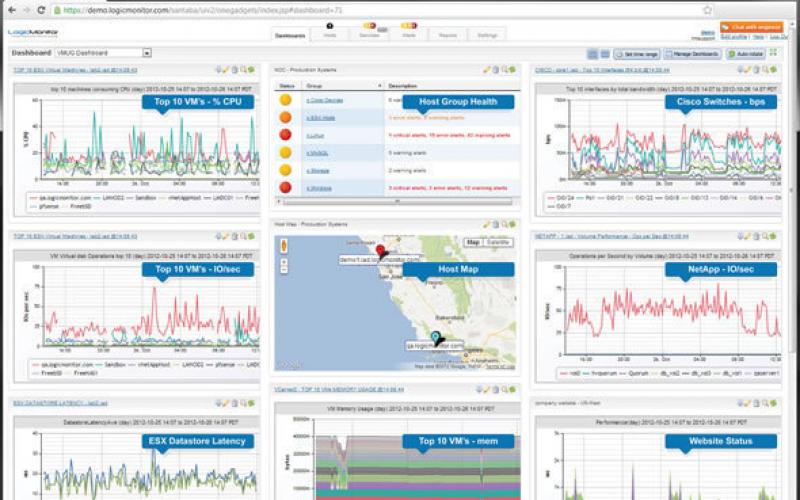
Task: Go to the Settings tab
Action: point(487,35)
